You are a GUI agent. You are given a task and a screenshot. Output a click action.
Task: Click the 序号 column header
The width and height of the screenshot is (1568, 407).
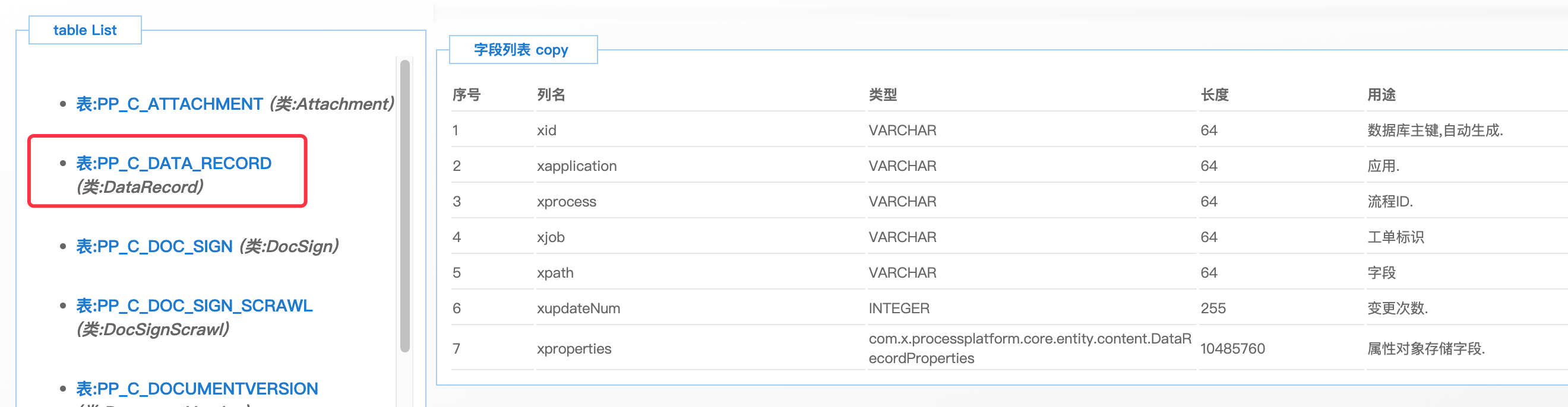[x=466, y=95]
